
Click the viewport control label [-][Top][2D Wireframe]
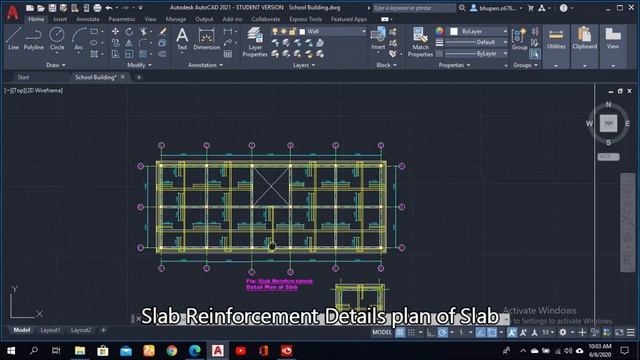click(x=33, y=91)
